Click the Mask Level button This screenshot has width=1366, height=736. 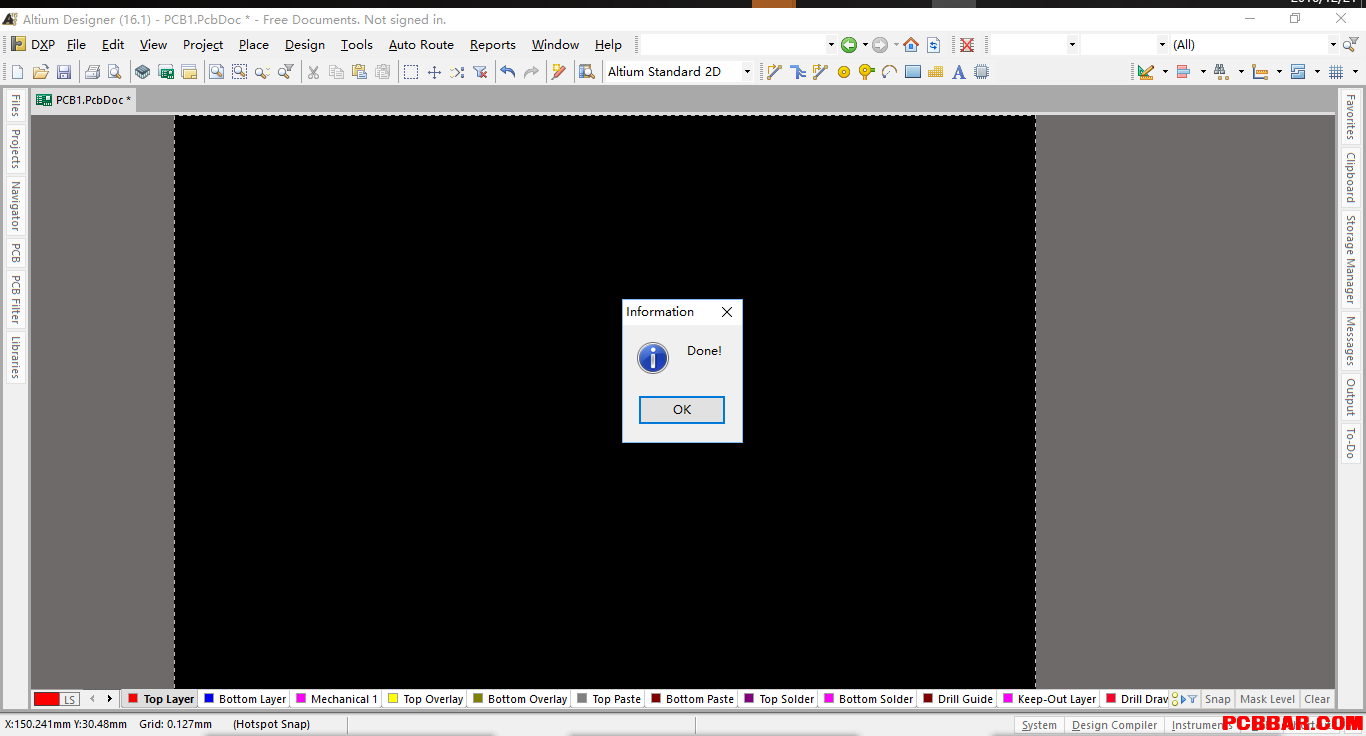(x=1267, y=699)
